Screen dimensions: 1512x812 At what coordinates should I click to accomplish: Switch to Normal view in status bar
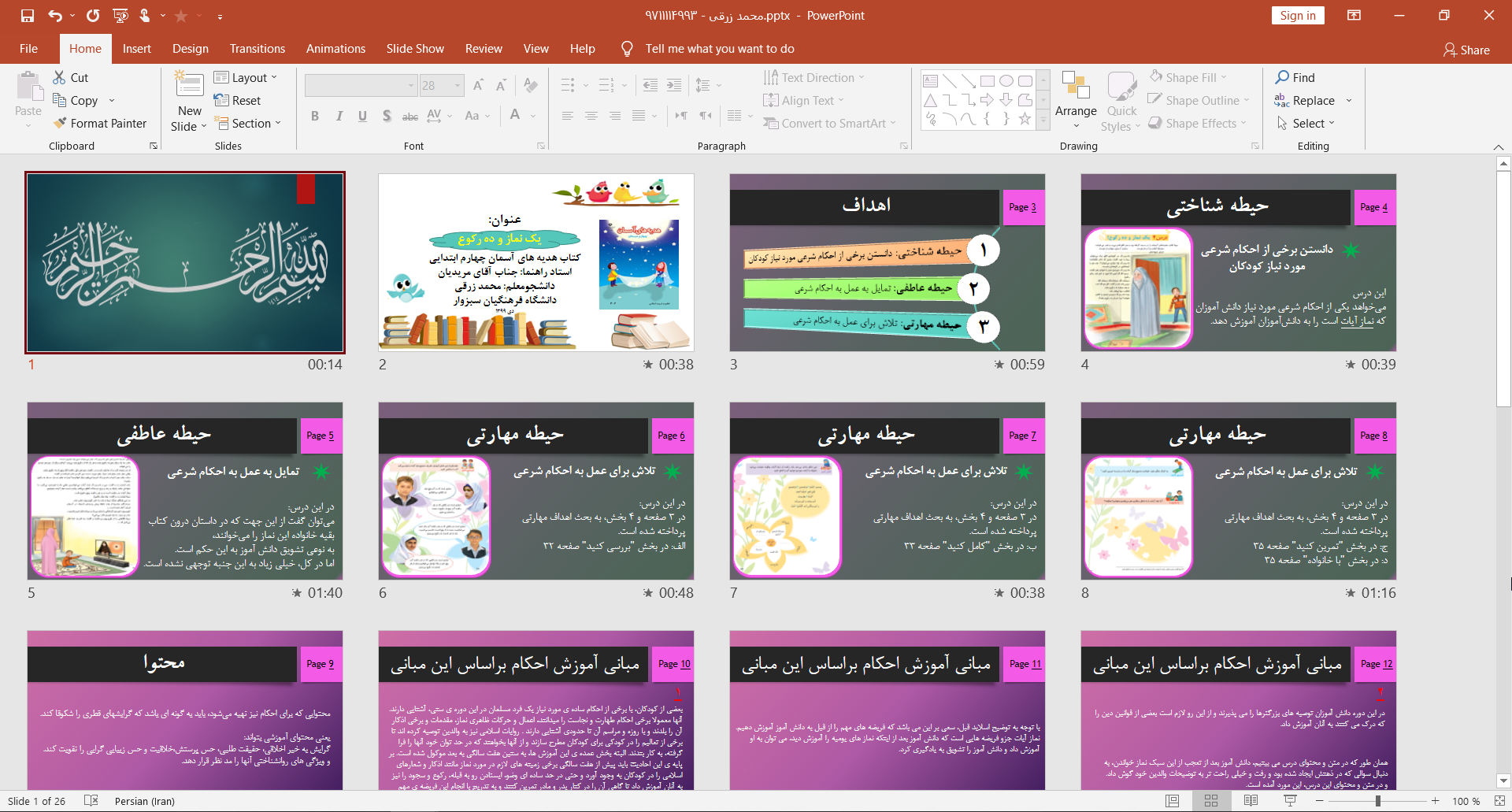[1173, 801]
